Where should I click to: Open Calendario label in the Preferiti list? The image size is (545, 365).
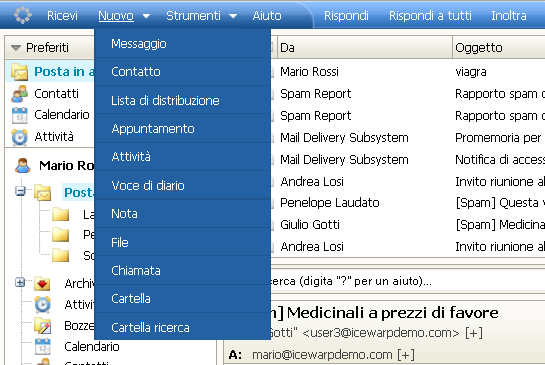tap(62, 115)
